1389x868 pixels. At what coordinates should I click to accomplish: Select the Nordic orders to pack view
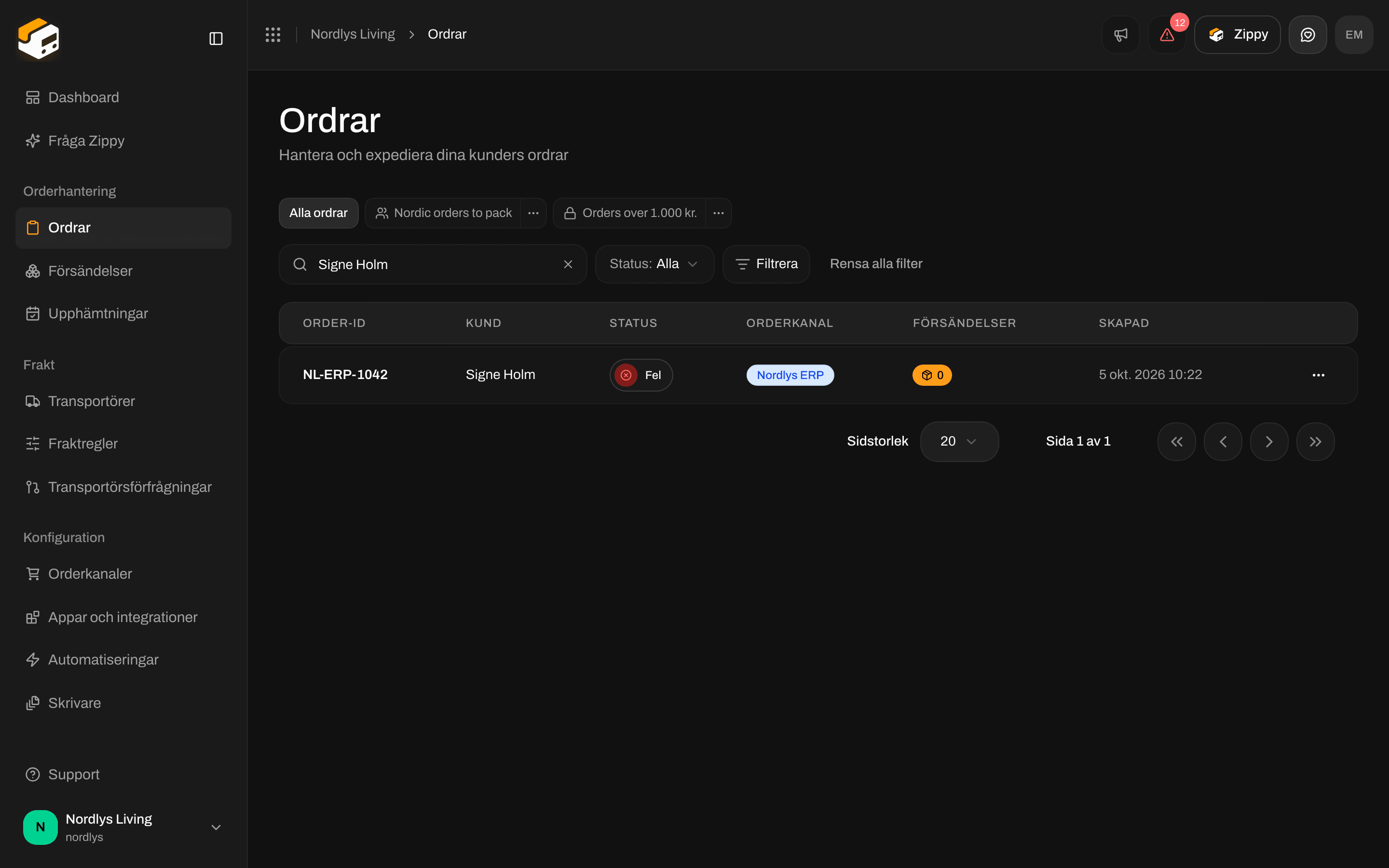pos(443,213)
